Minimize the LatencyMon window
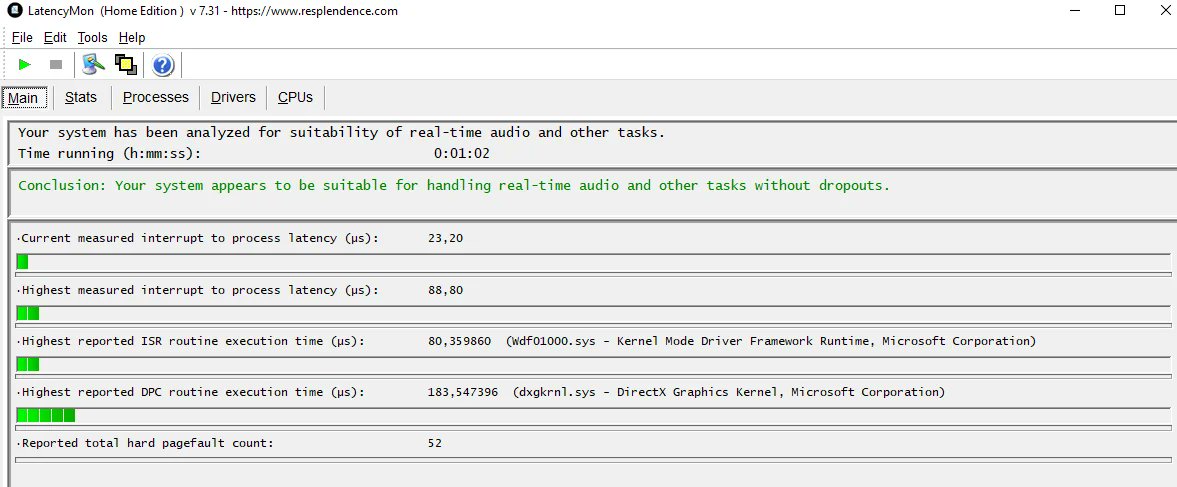Viewport: 1177px width, 487px height. point(1076,11)
